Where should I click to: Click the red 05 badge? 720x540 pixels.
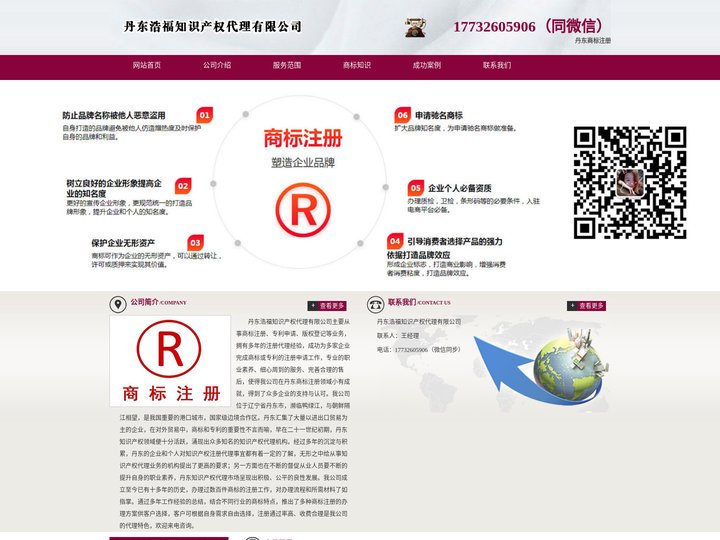[416, 188]
